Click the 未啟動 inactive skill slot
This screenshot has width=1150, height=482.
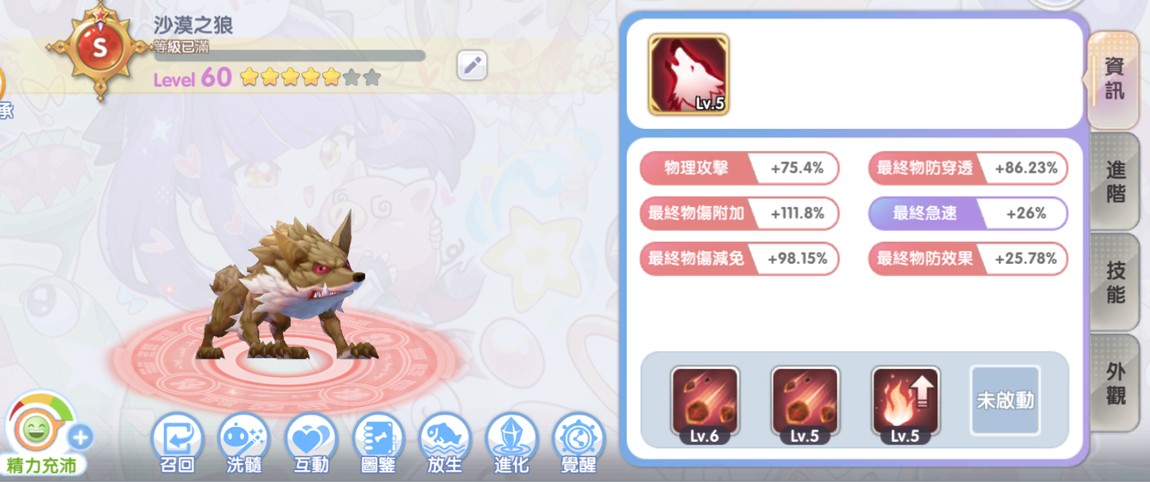(x=1006, y=401)
